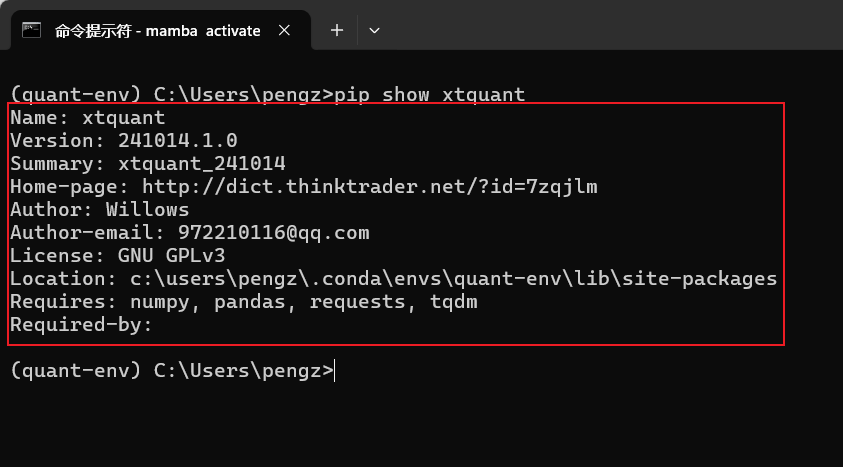
Task: Close the mamba activate tab
Action: pos(284,31)
